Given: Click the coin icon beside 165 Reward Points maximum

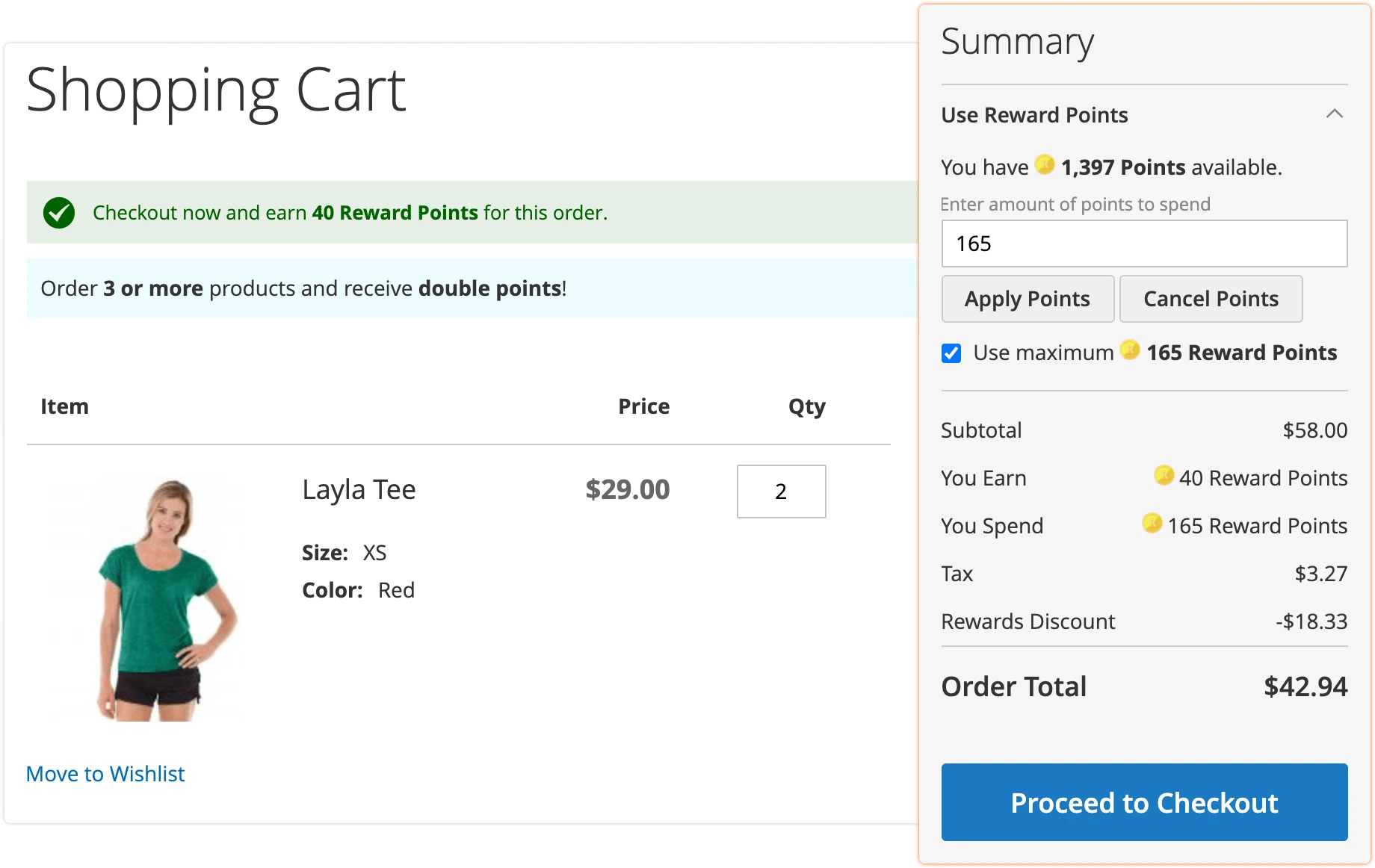Looking at the screenshot, I should tap(1130, 352).
